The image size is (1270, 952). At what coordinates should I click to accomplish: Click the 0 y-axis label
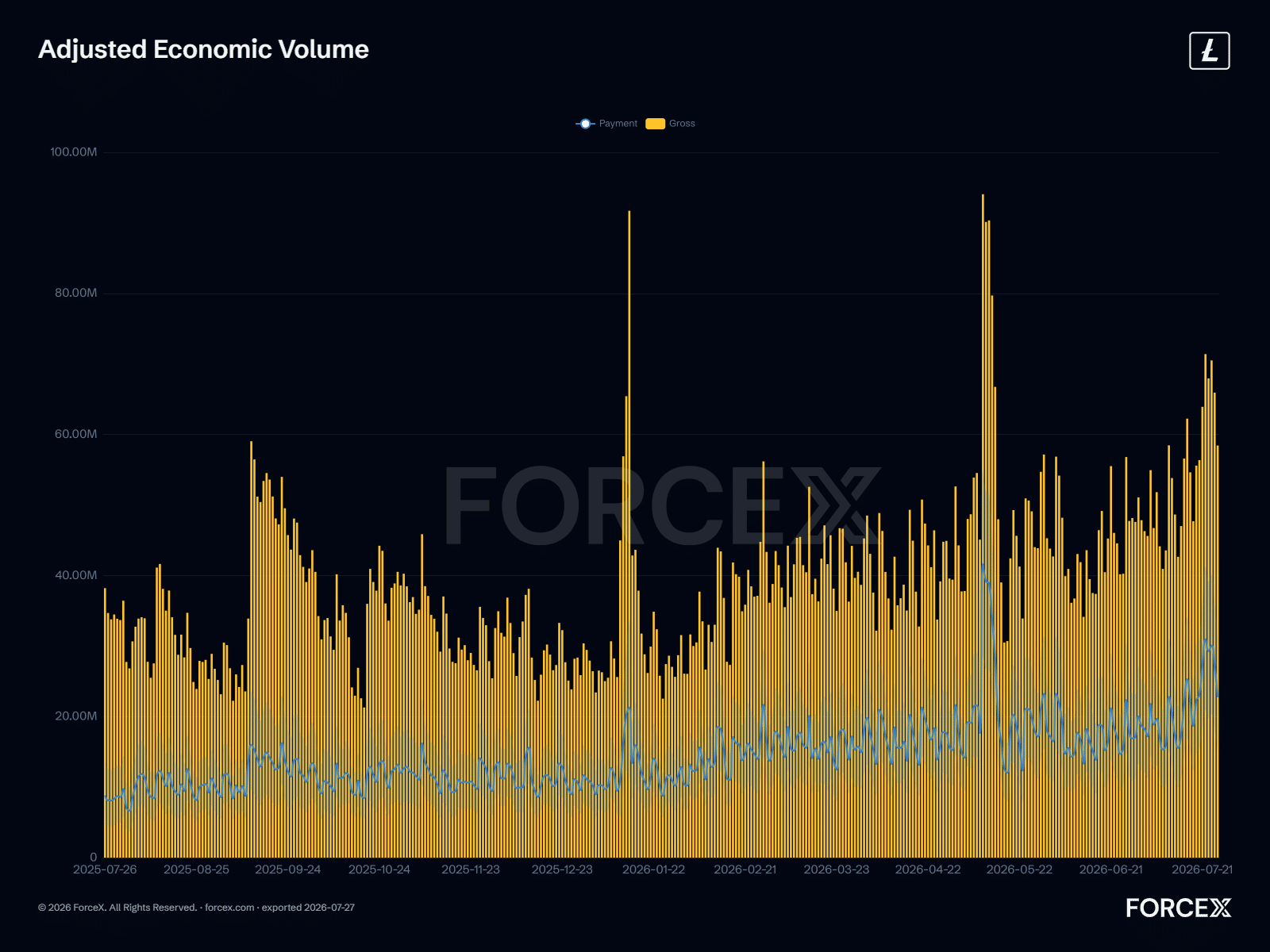click(x=94, y=857)
